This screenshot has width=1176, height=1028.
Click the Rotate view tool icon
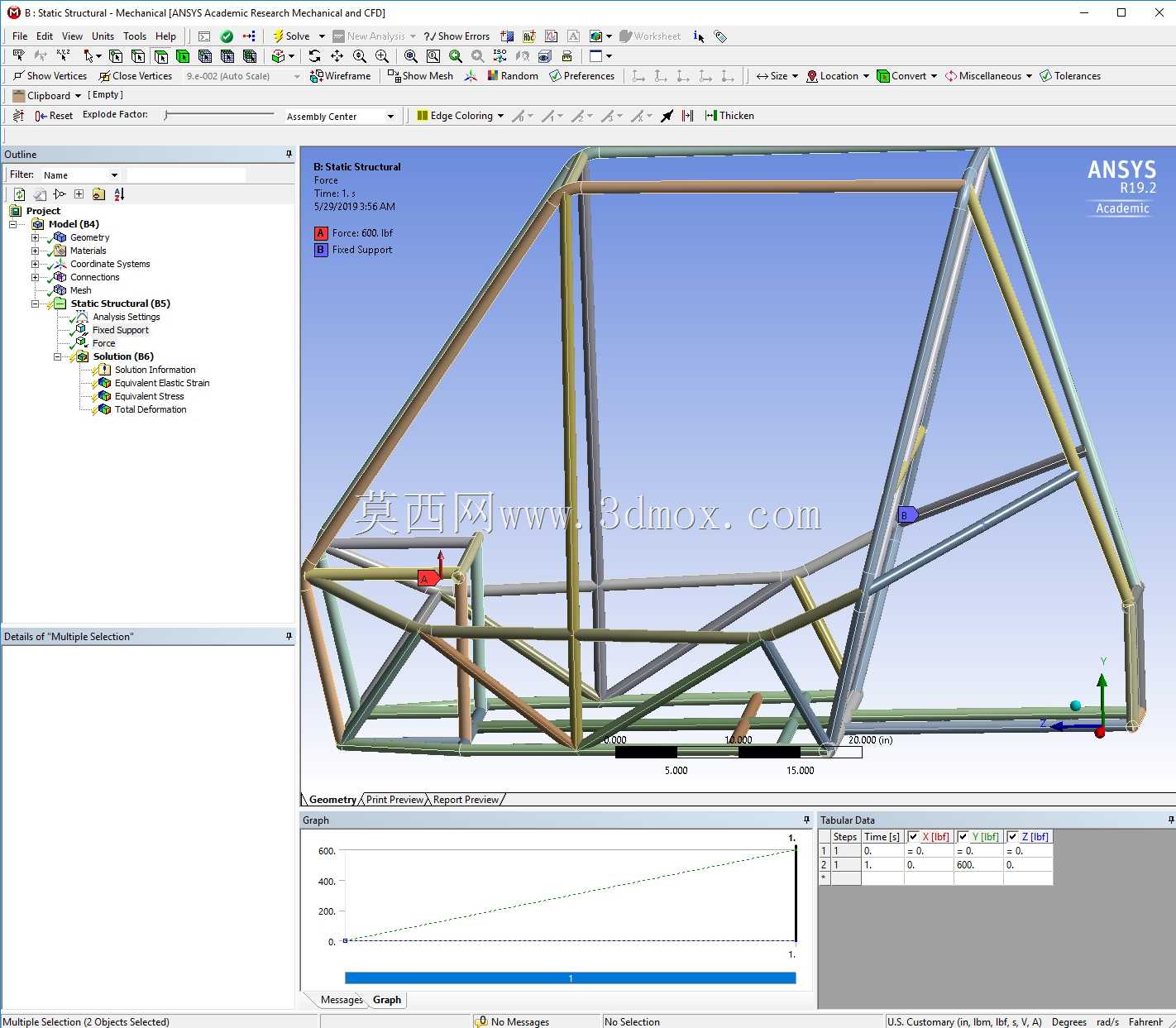[x=314, y=56]
